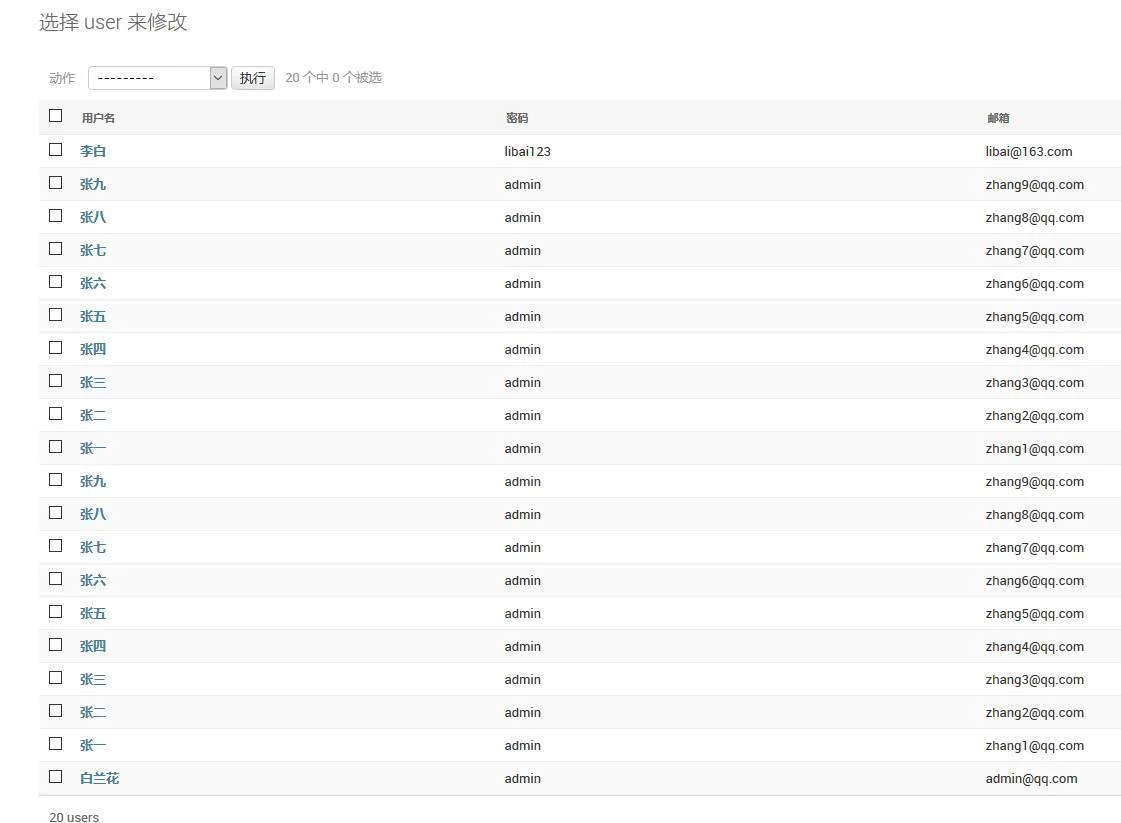Viewport: 1121px width, 823px height.
Task: Select the first 张一 row checkbox
Action: 55,447
